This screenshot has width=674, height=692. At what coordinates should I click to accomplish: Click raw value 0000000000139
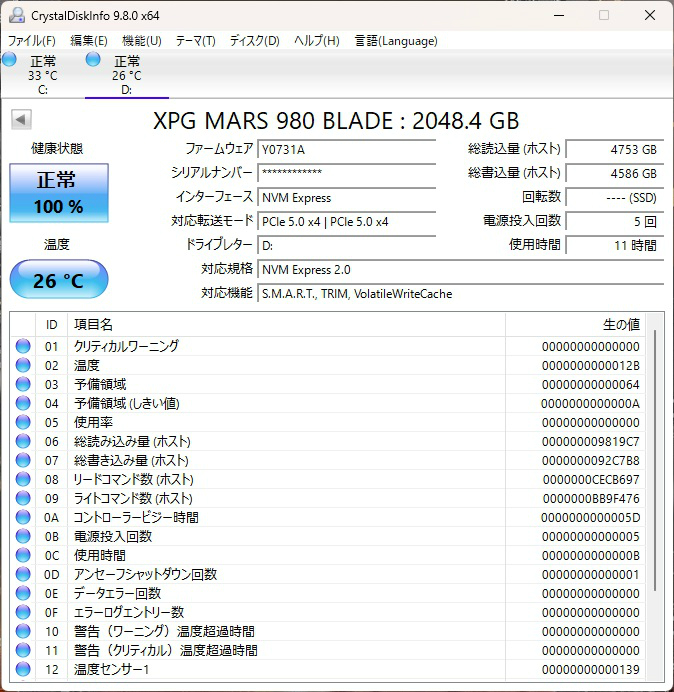click(x=591, y=669)
